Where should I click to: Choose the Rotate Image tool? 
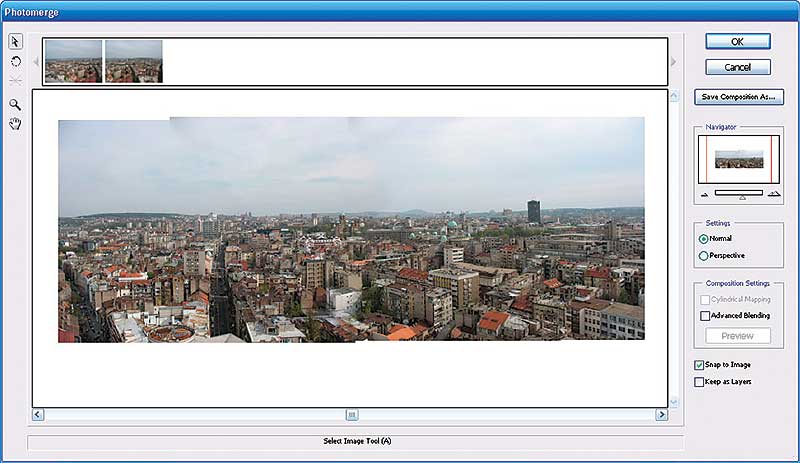15,62
